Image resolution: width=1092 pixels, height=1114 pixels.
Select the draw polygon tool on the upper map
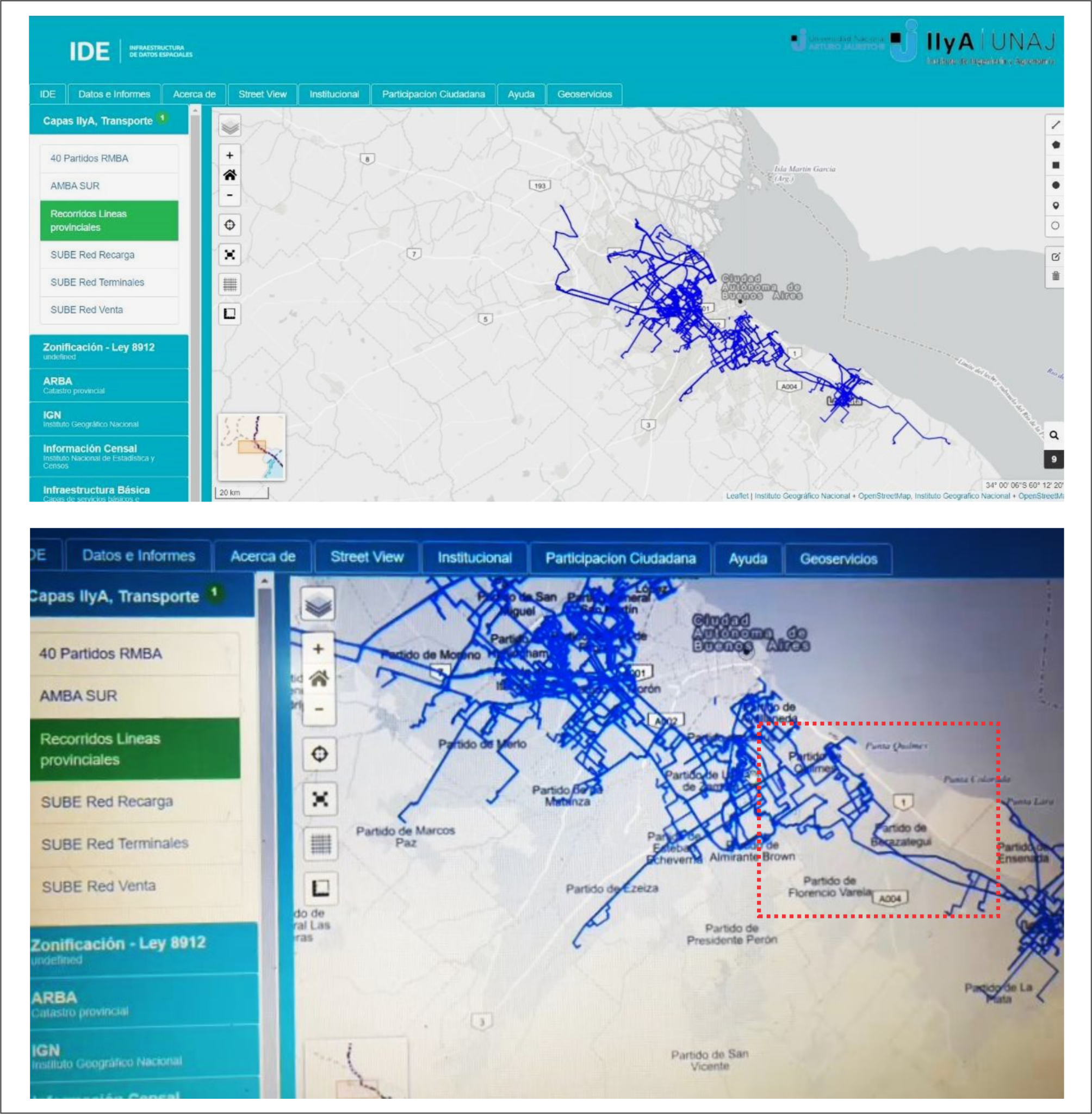(1056, 145)
